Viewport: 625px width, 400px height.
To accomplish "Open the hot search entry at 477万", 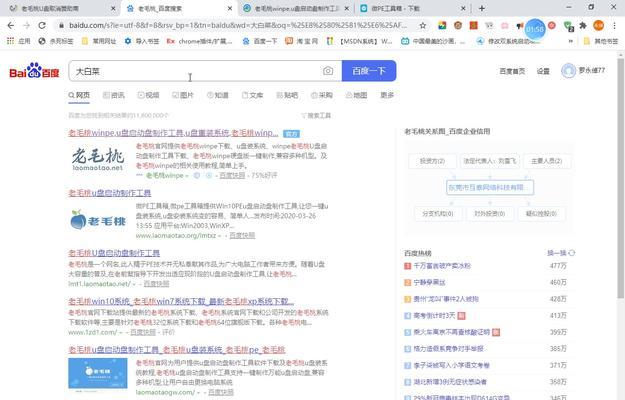I will coord(442,266).
